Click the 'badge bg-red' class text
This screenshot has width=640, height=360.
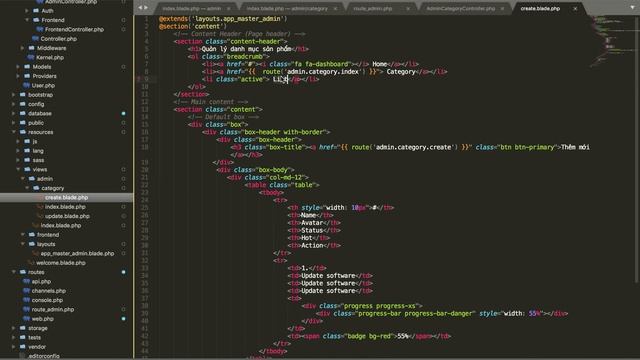369,336
